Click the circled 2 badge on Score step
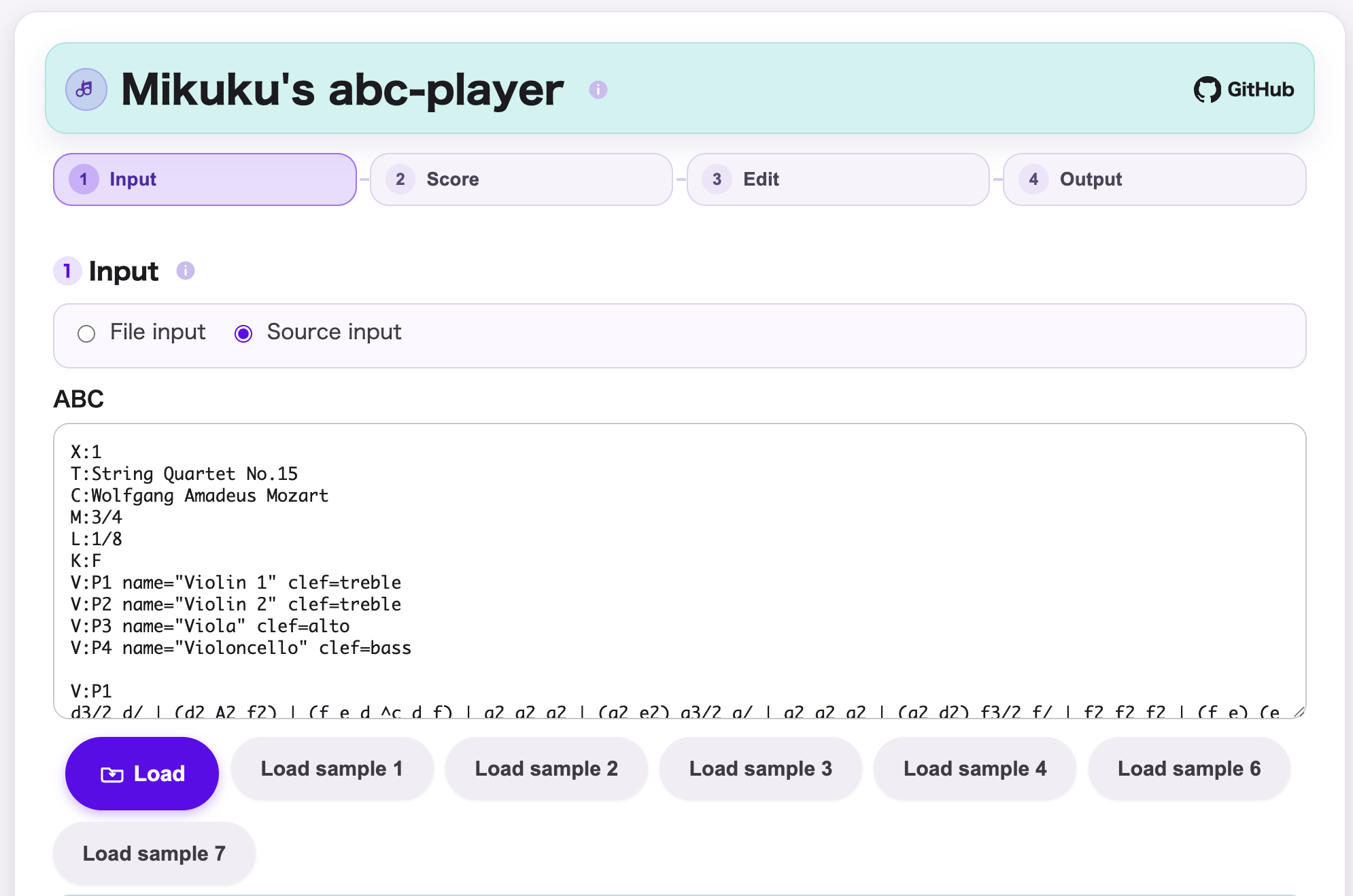The width and height of the screenshot is (1353, 896). click(x=400, y=179)
